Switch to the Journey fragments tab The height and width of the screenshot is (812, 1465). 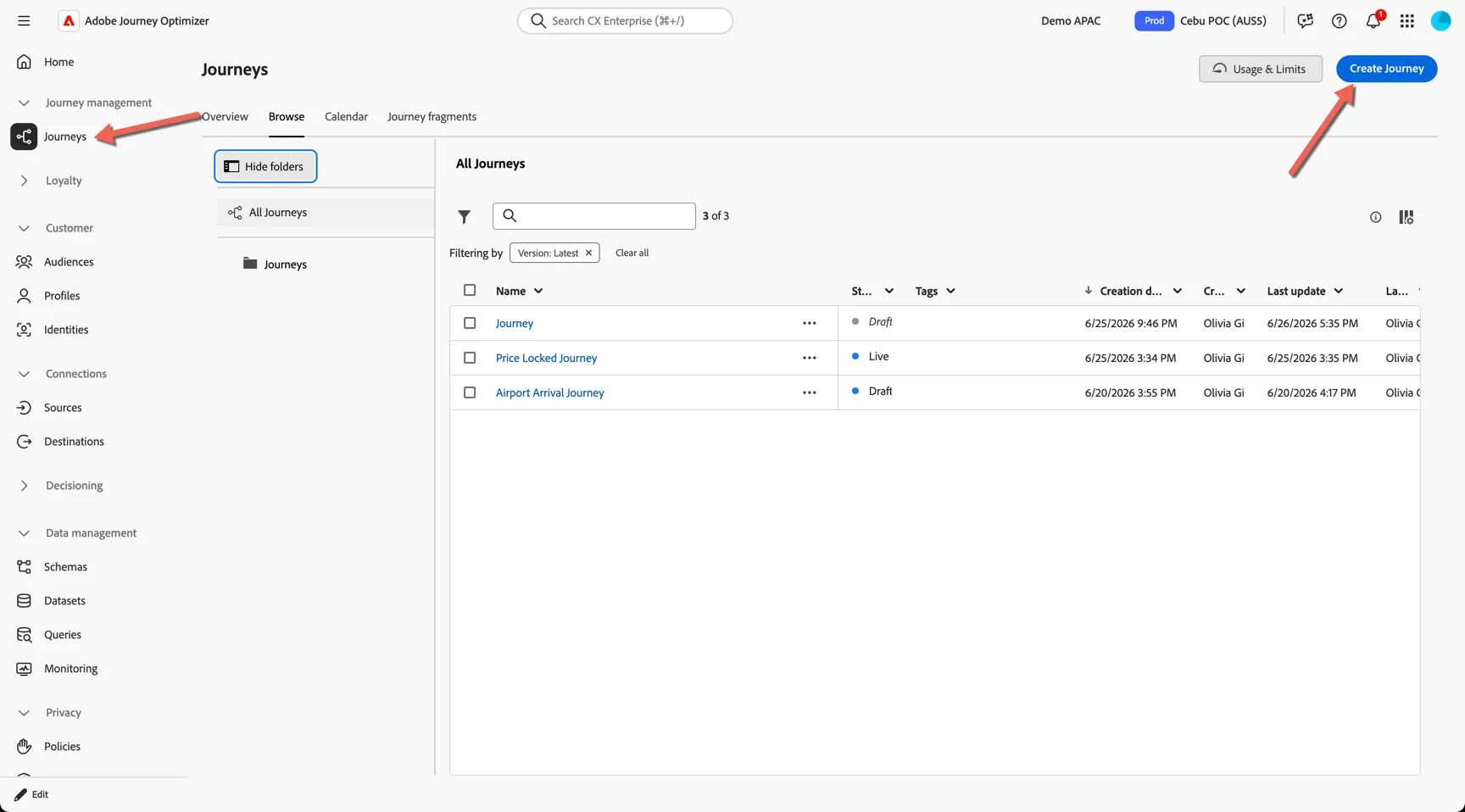pyautogui.click(x=432, y=117)
